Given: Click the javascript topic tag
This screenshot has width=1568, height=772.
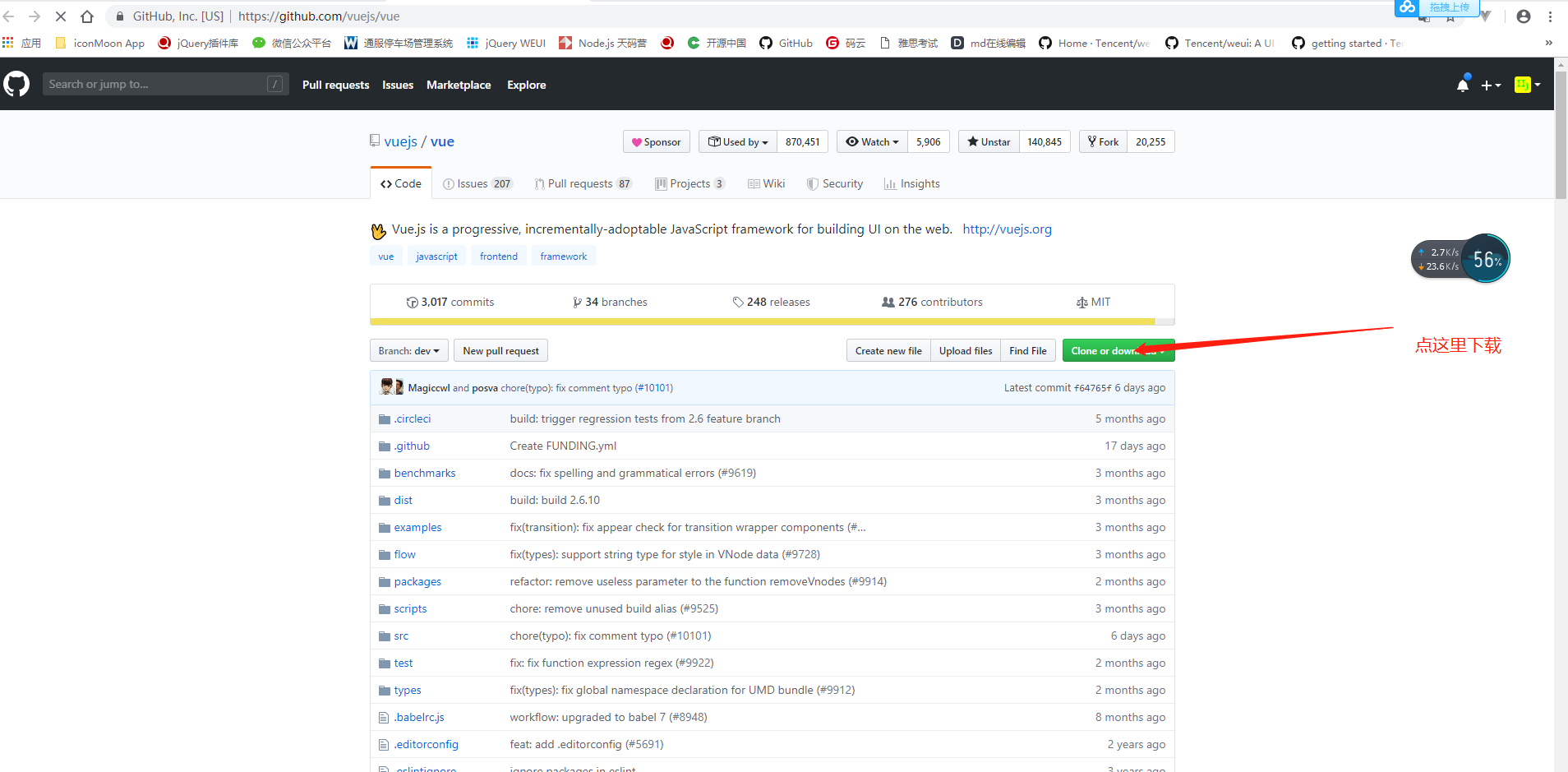Looking at the screenshot, I should (x=436, y=256).
